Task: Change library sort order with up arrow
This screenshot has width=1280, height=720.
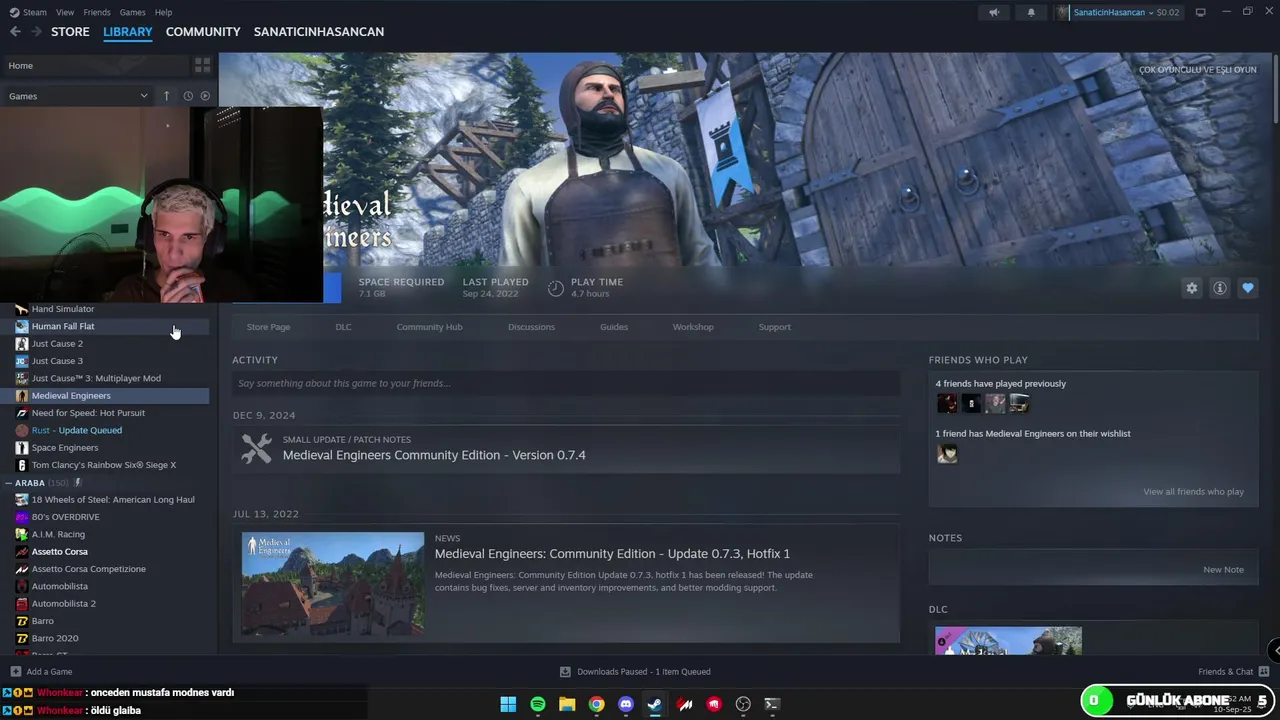Action: click(x=167, y=96)
